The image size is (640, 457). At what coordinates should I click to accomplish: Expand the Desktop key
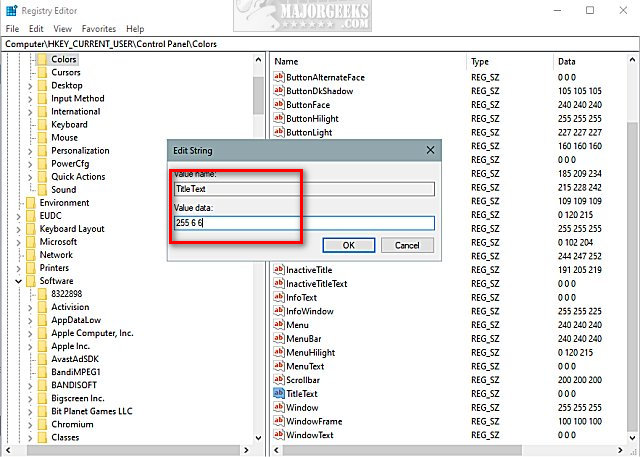(30, 86)
